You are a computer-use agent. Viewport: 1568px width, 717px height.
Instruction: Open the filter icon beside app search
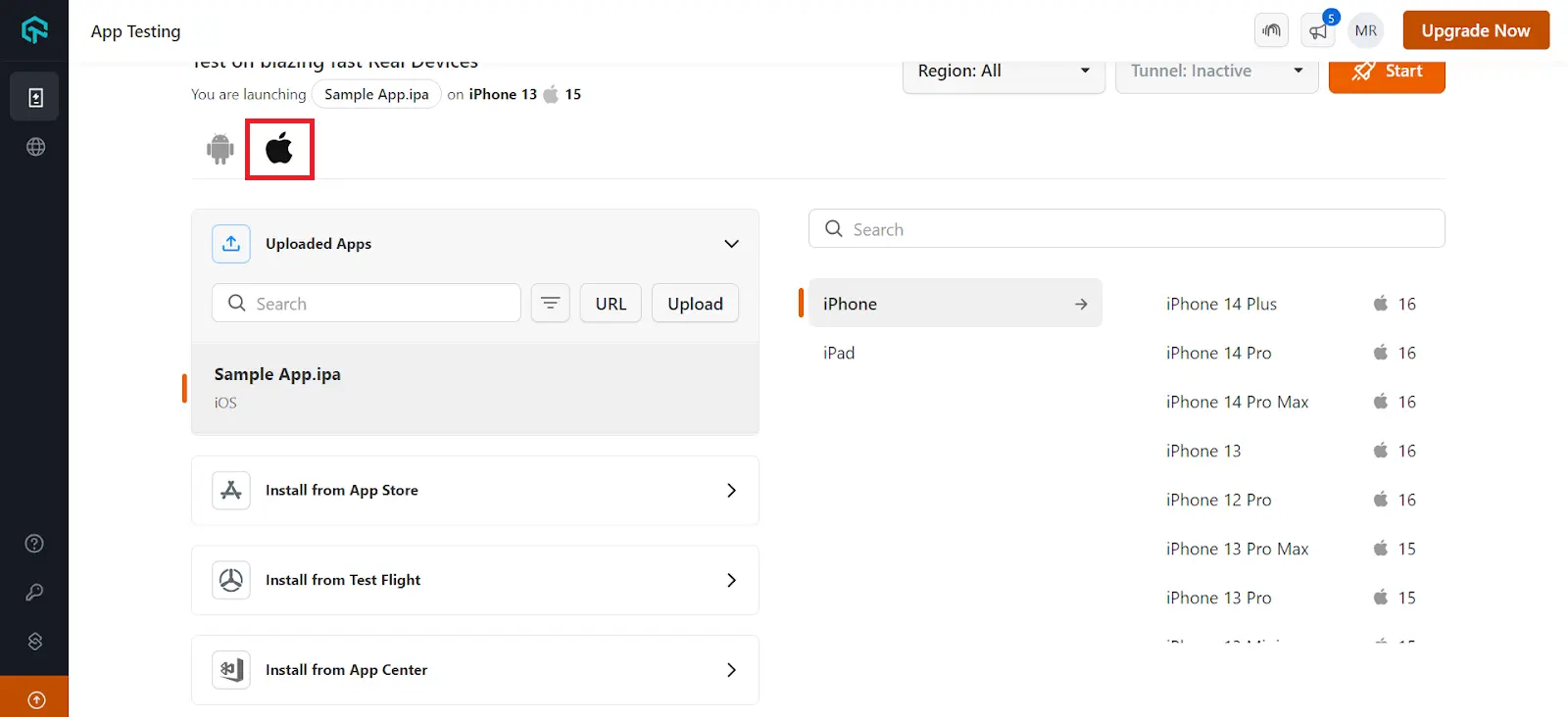(550, 304)
